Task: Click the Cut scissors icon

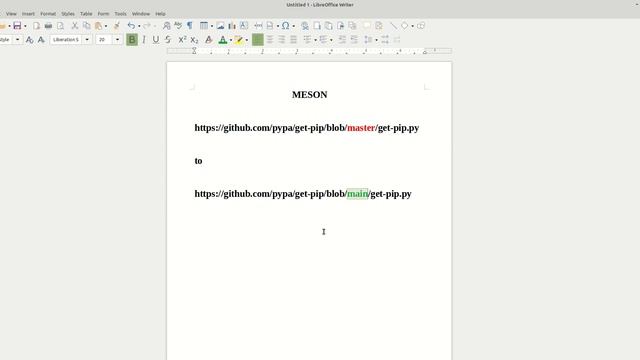Action: pyautogui.click(x=75, y=26)
